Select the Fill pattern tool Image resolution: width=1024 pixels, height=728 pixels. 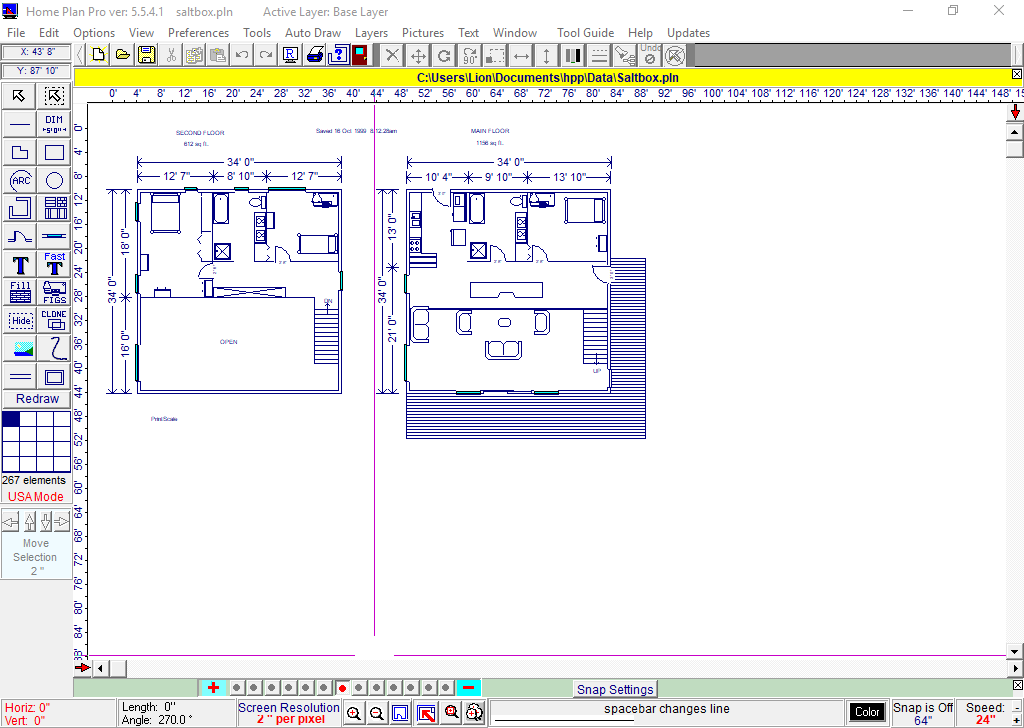pos(20,293)
